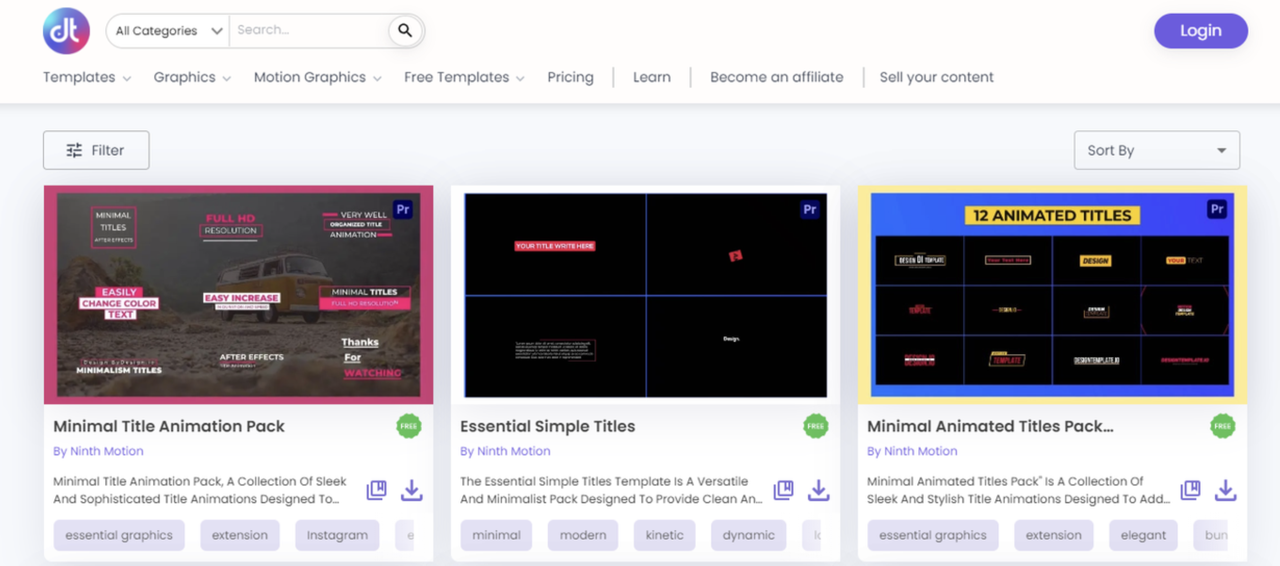Viewport: 1280px width, 566px height.
Task: Open the 12 Animated Titles thumbnail
Action: tap(1052, 295)
